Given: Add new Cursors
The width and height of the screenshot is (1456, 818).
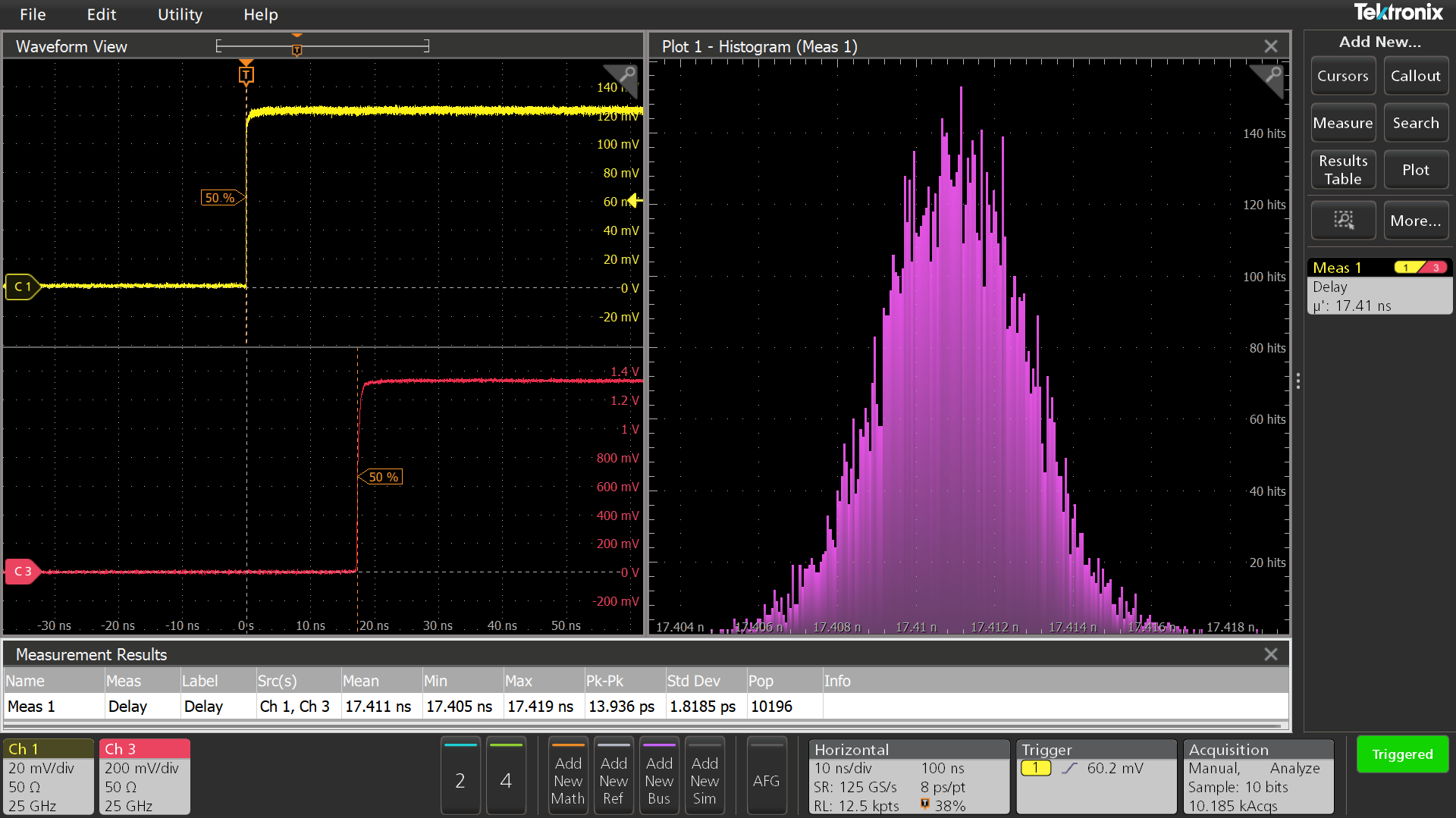Looking at the screenshot, I should coord(1342,76).
